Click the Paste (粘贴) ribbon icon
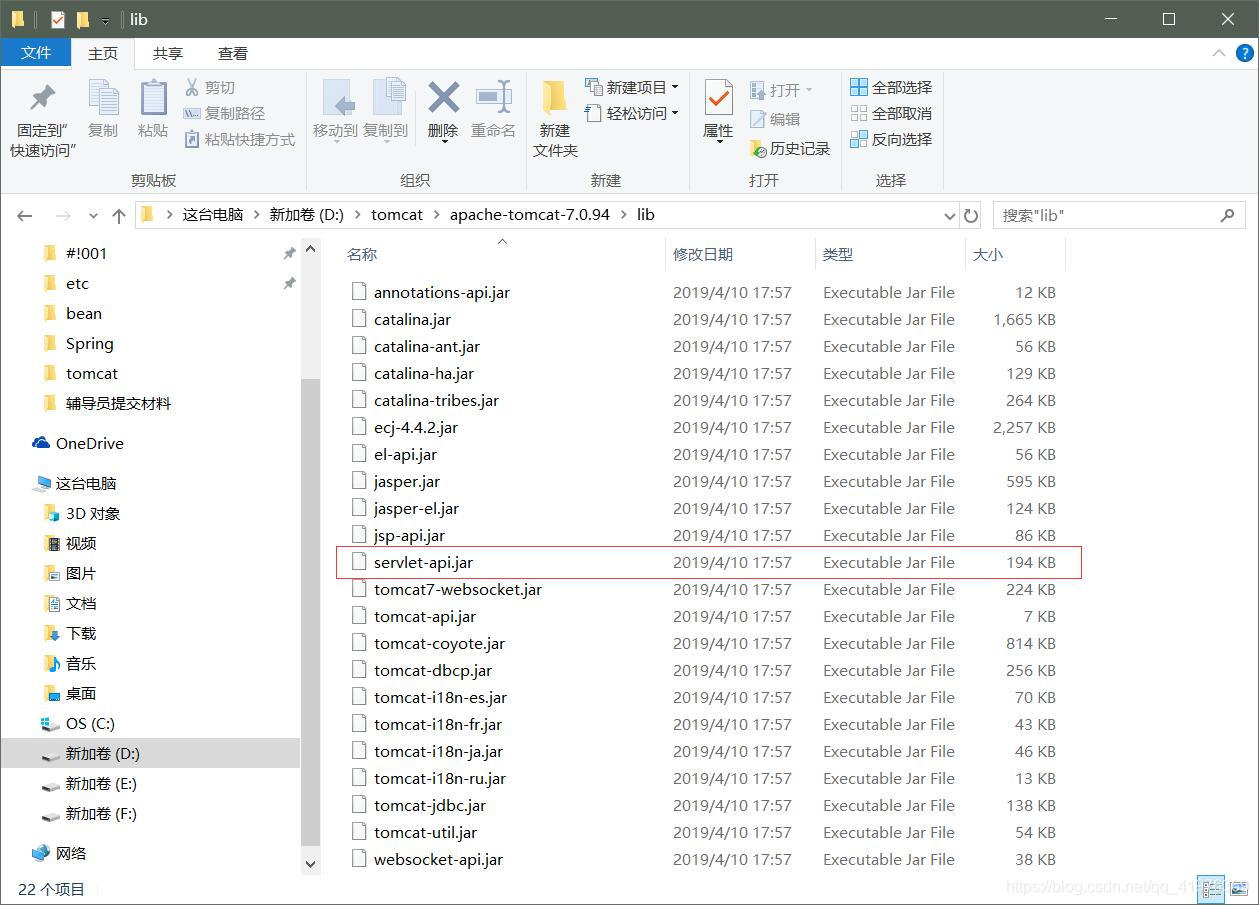The image size is (1259, 905). point(153,98)
